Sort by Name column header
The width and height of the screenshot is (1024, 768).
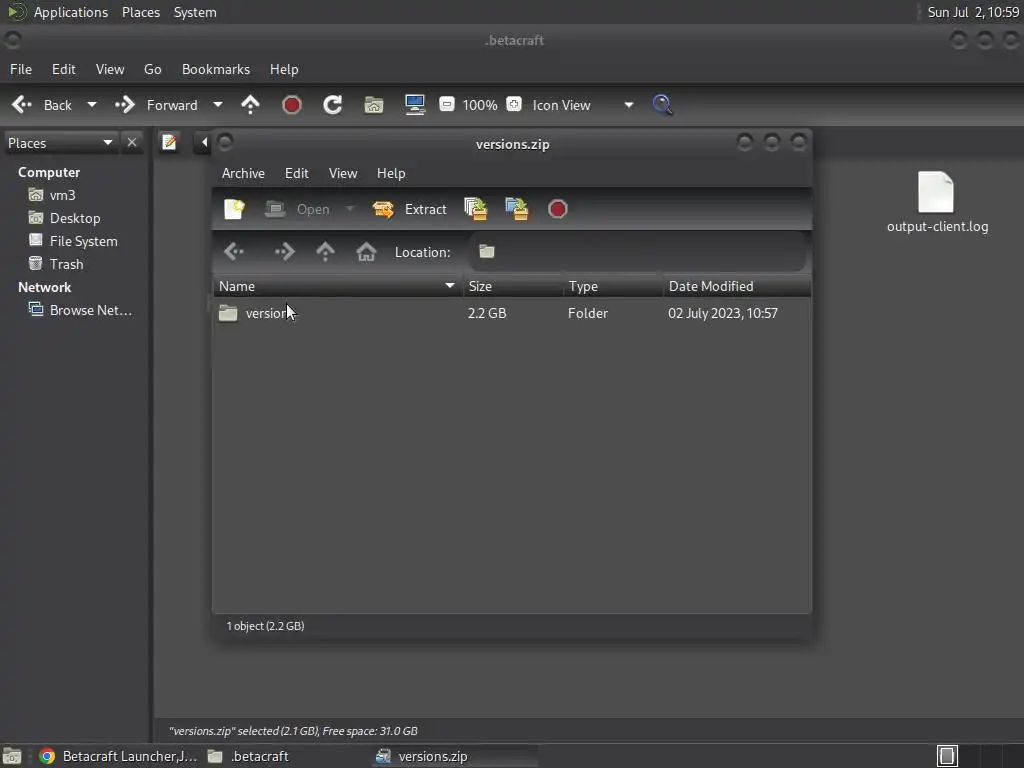point(338,286)
